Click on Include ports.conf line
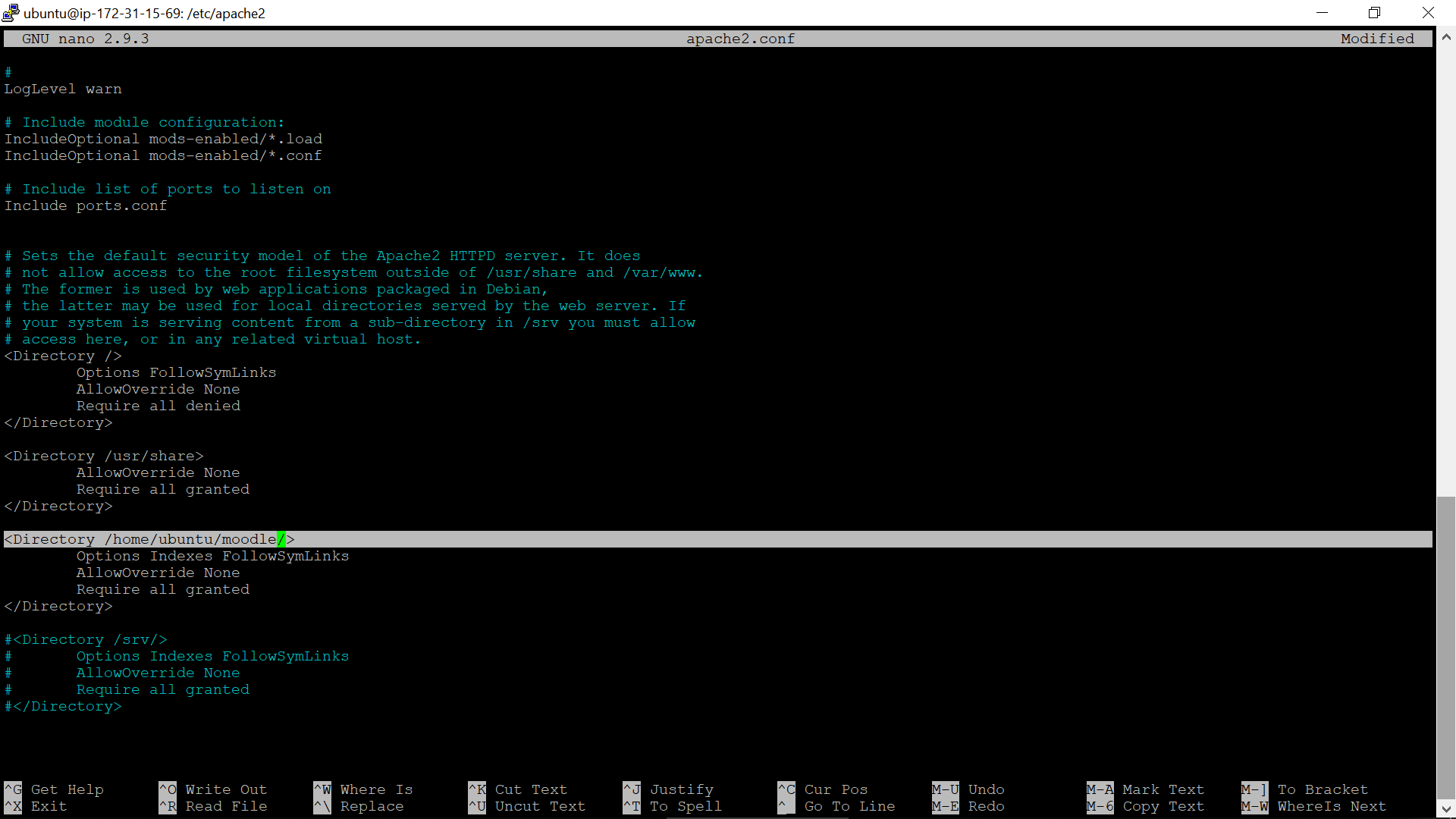 [86, 206]
